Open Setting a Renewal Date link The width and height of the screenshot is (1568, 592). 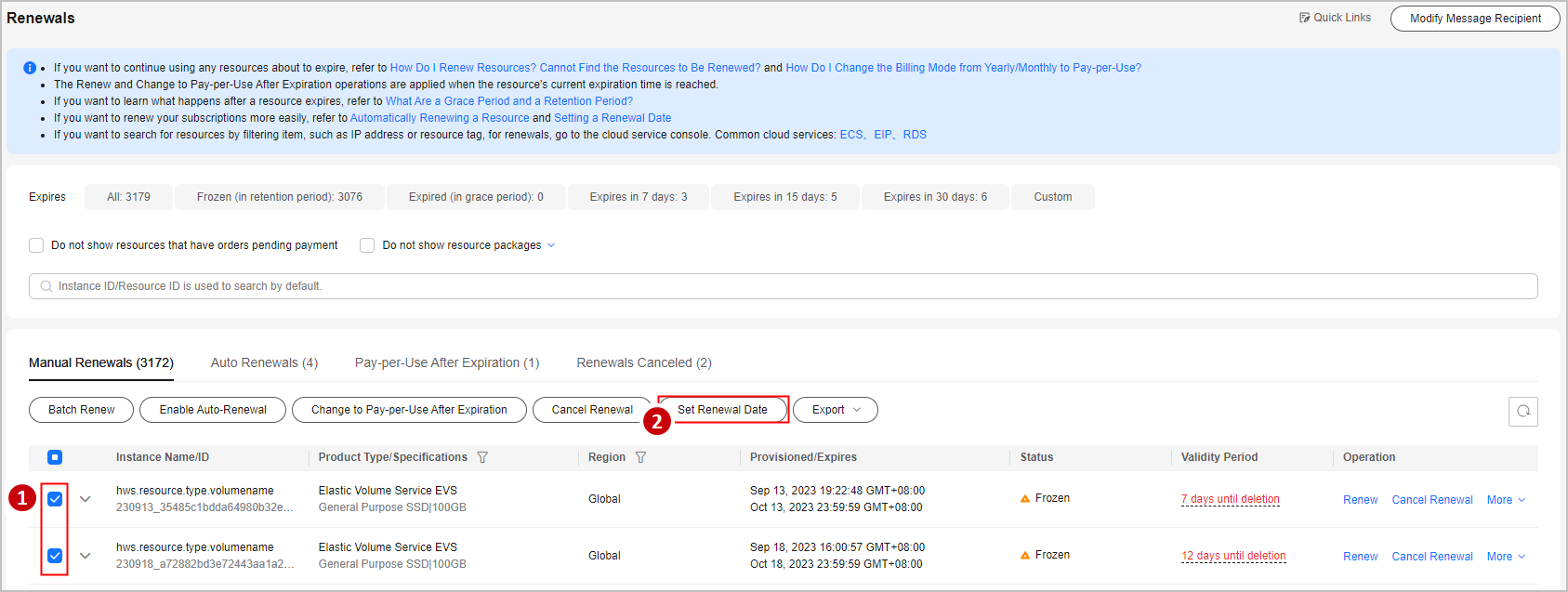(613, 118)
